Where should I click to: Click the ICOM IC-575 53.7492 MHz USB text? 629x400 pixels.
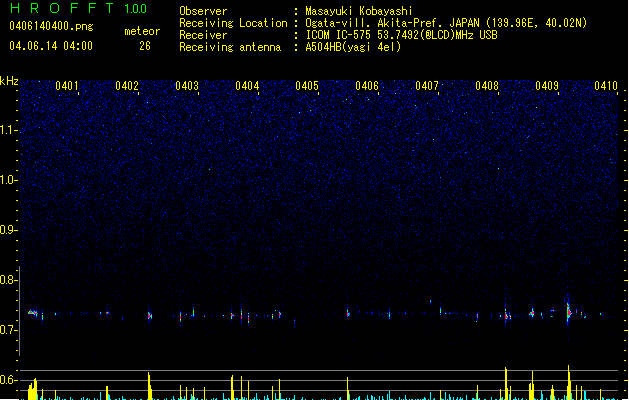402,35
